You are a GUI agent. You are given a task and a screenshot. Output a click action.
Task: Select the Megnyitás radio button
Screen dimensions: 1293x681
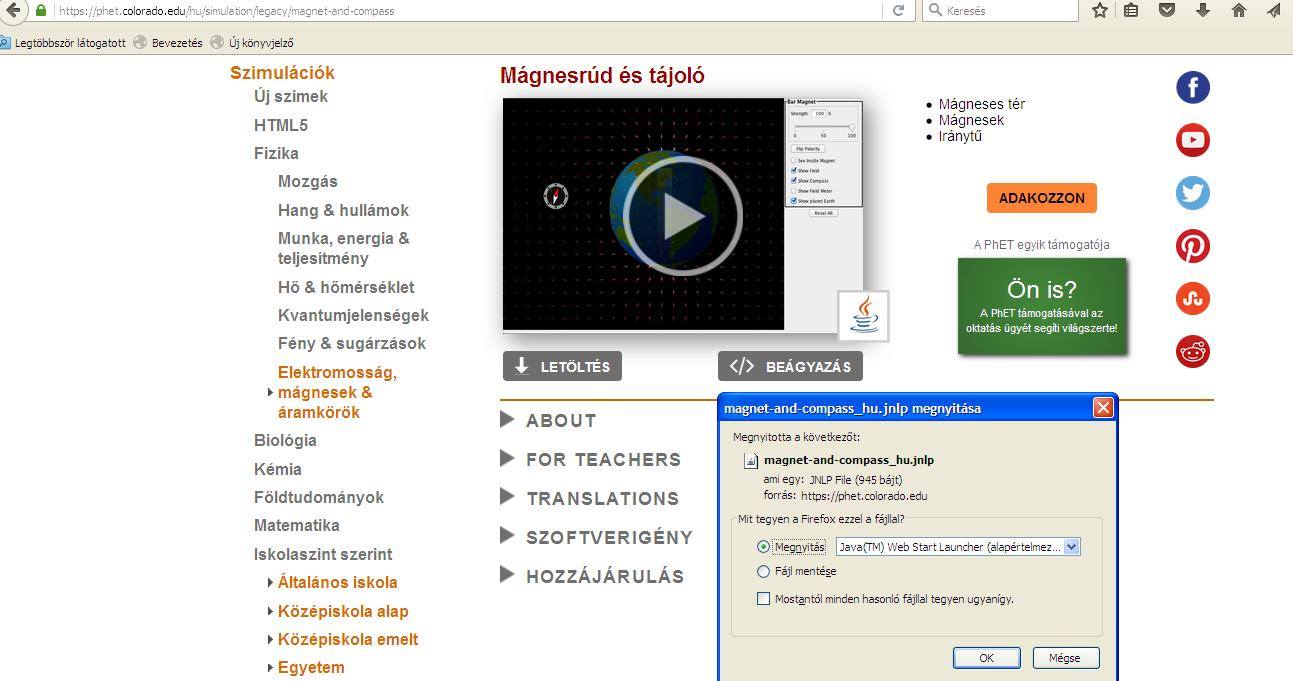pos(764,547)
